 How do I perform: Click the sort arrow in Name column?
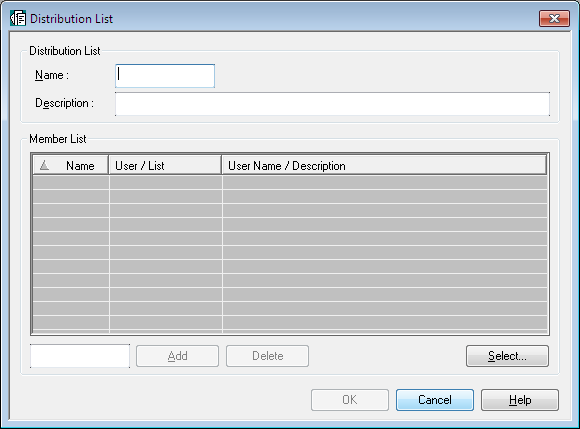44,165
